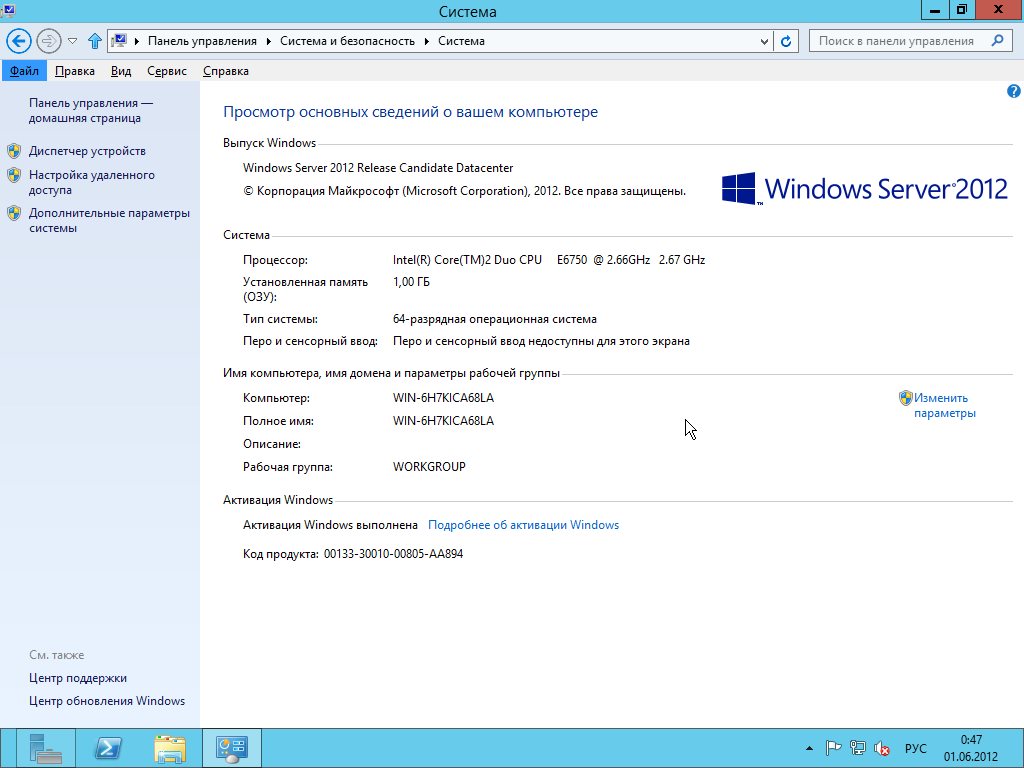
Task: Switch input language РУС indicator
Action: tap(916, 748)
